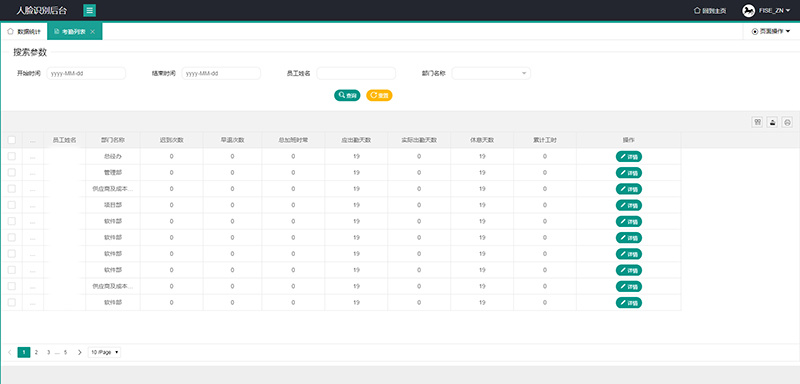Click the 员工姓名 search input

356,73
